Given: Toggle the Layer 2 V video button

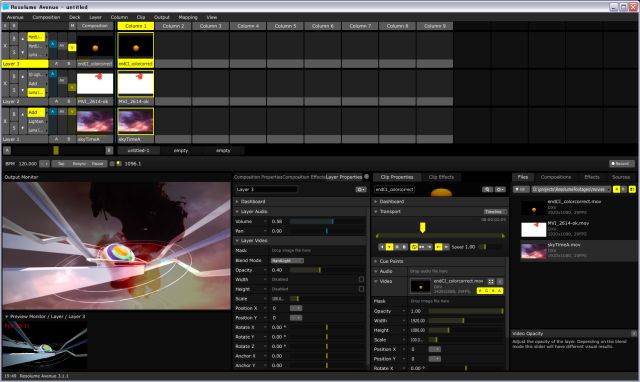Looking at the screenshot, I should click(72, 88).
